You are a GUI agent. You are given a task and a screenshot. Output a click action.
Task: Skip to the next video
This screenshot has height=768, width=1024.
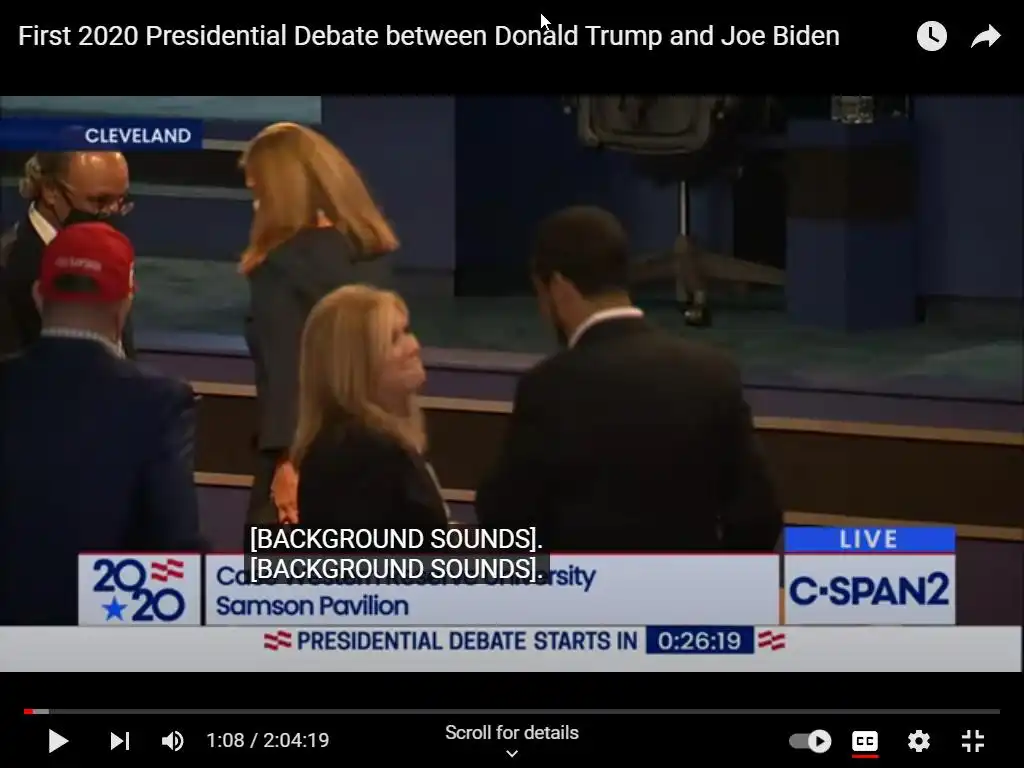pos(120,741)
